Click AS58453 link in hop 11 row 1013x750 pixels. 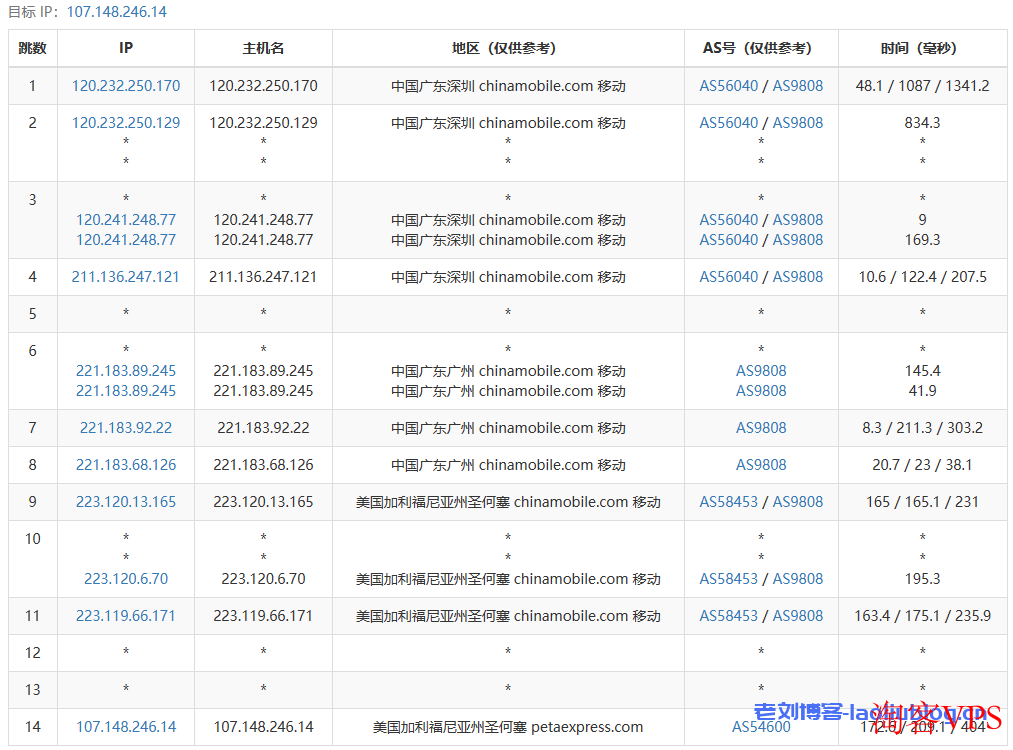point(729,616)
